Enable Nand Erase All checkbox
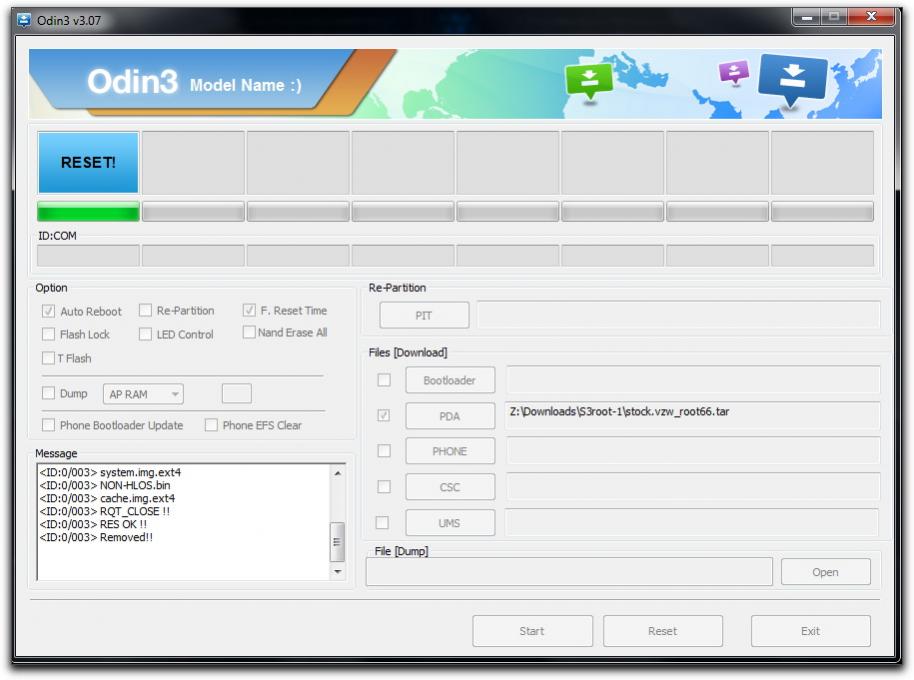Screen dimensions: 914x680 249,332
